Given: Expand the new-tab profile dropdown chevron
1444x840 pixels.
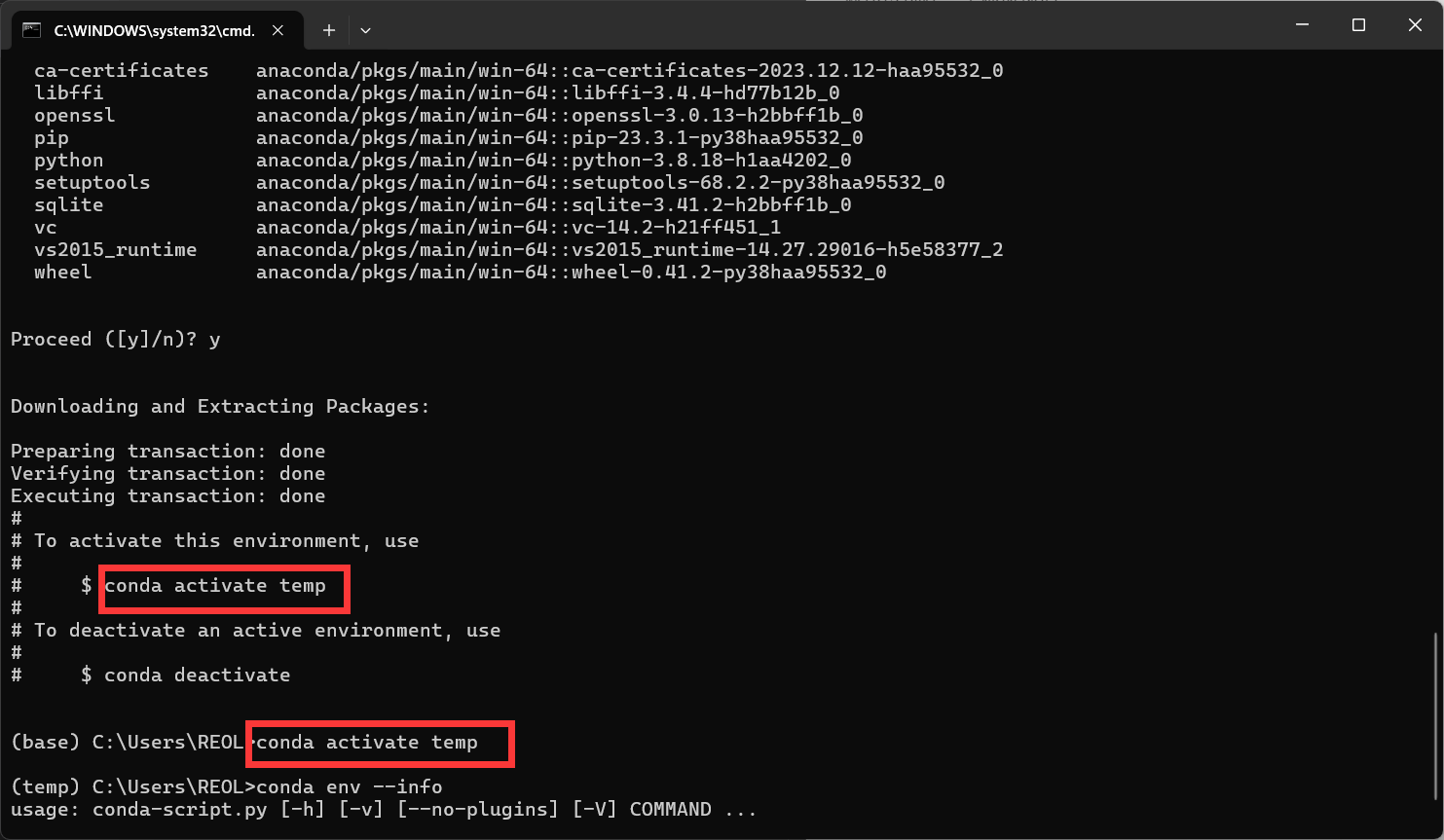Looking at the screenshot, I should coord(365,30).
